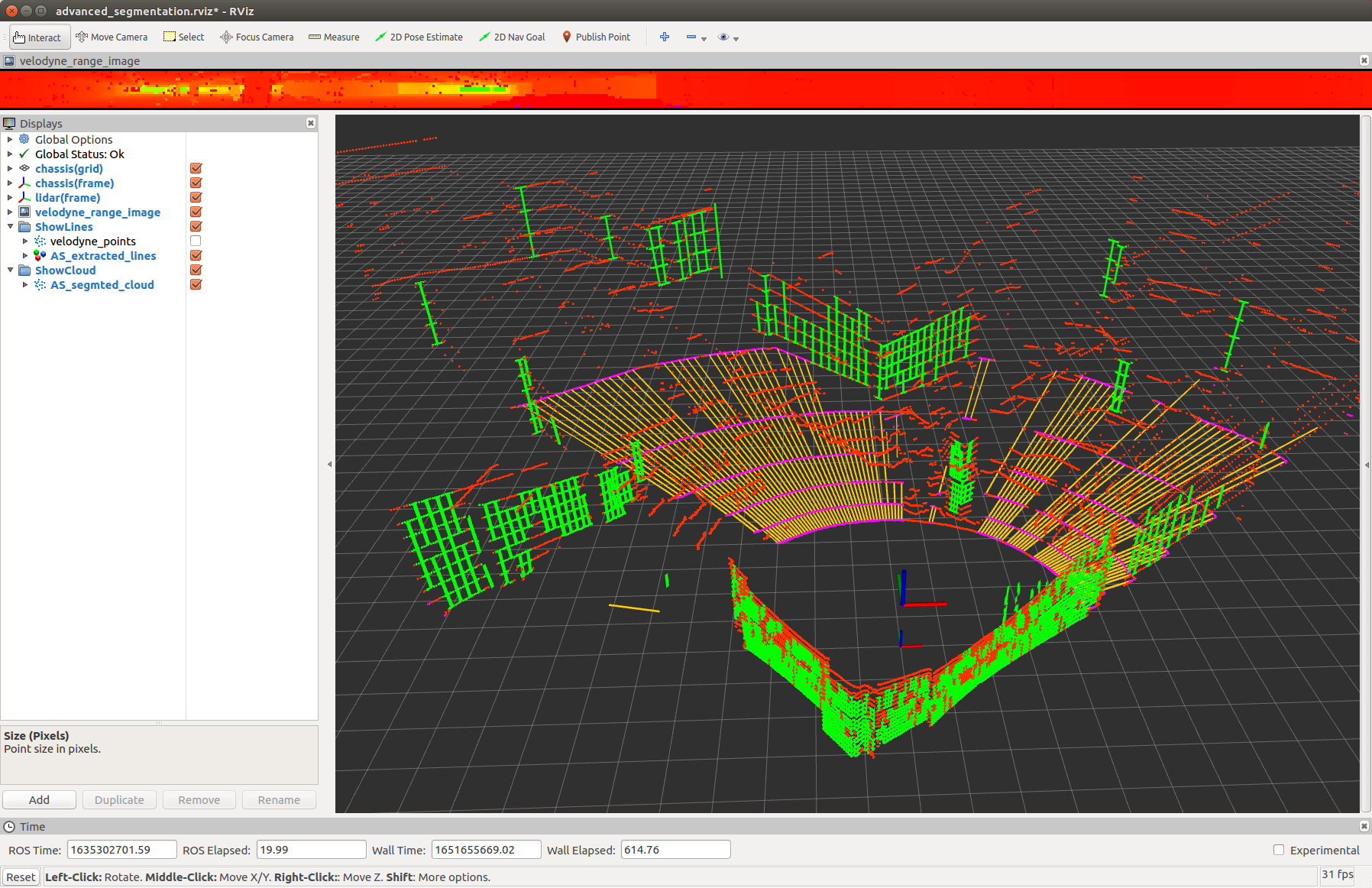
Task: Close the Displays panel
Action: 311,123
